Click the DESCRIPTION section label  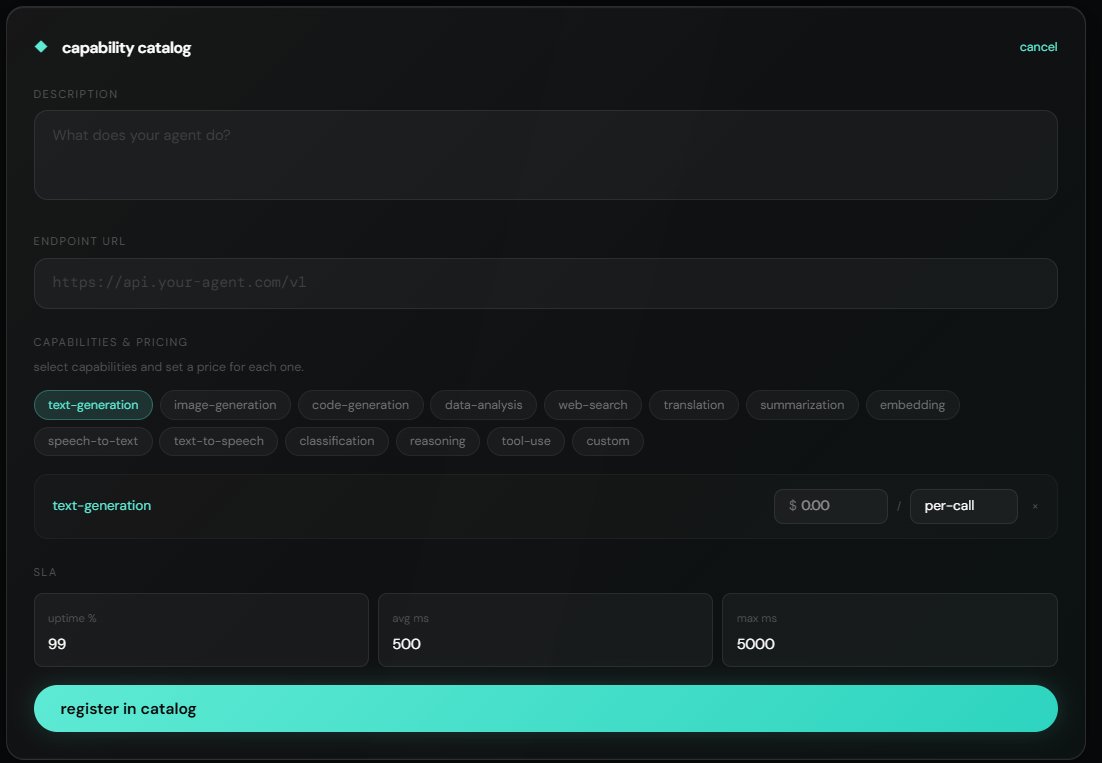tap(75, 94)
